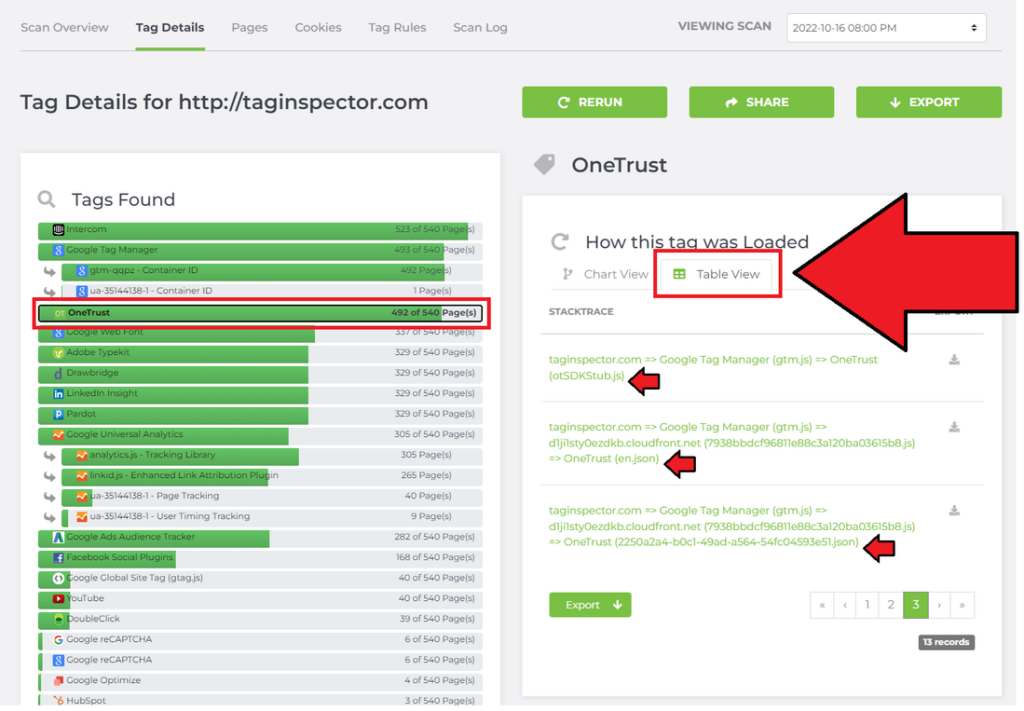Open the 2250a2a4 json stacktrace link

(731, 526)
